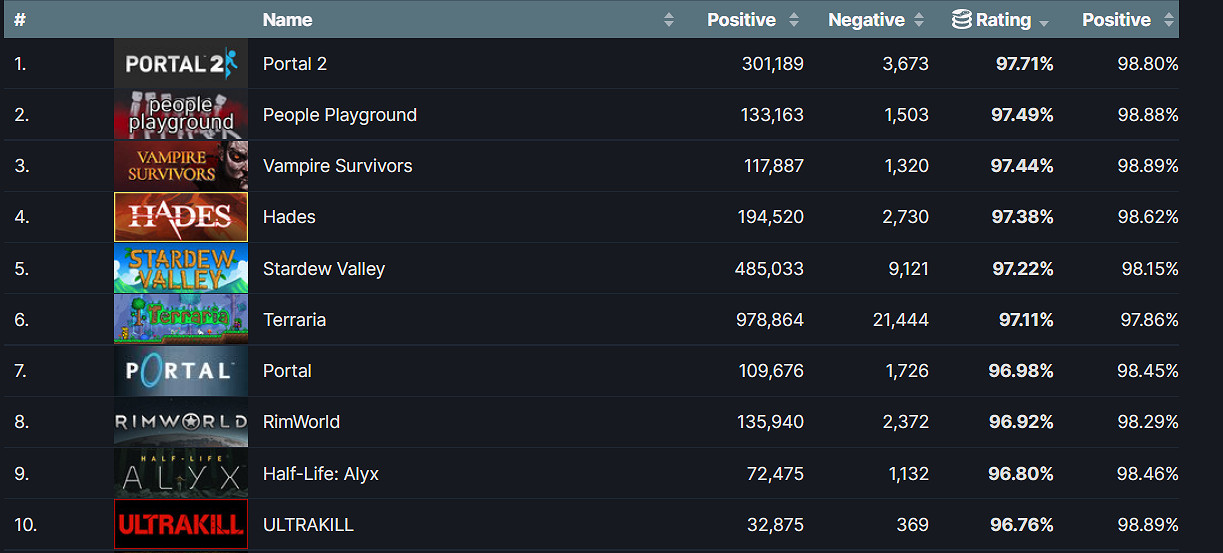Click the Stardew Valley logo image

coord(181,269)
